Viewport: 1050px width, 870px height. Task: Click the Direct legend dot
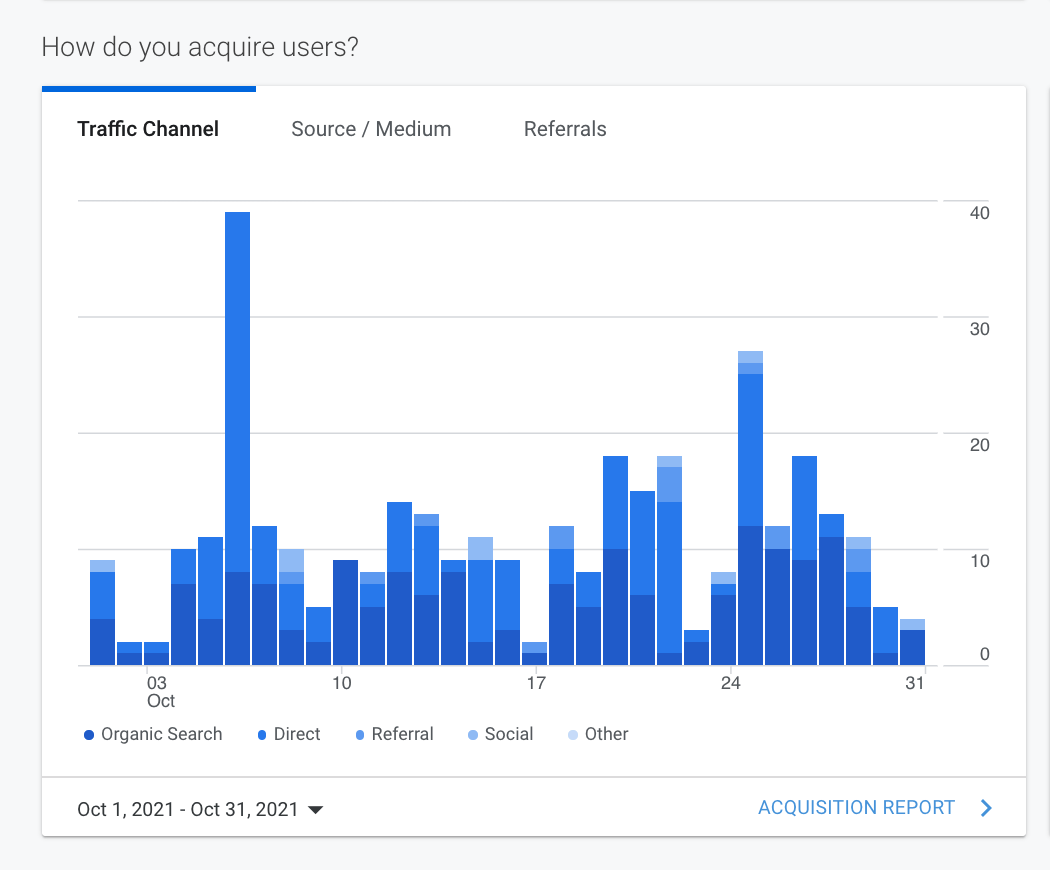coord(262,735)
